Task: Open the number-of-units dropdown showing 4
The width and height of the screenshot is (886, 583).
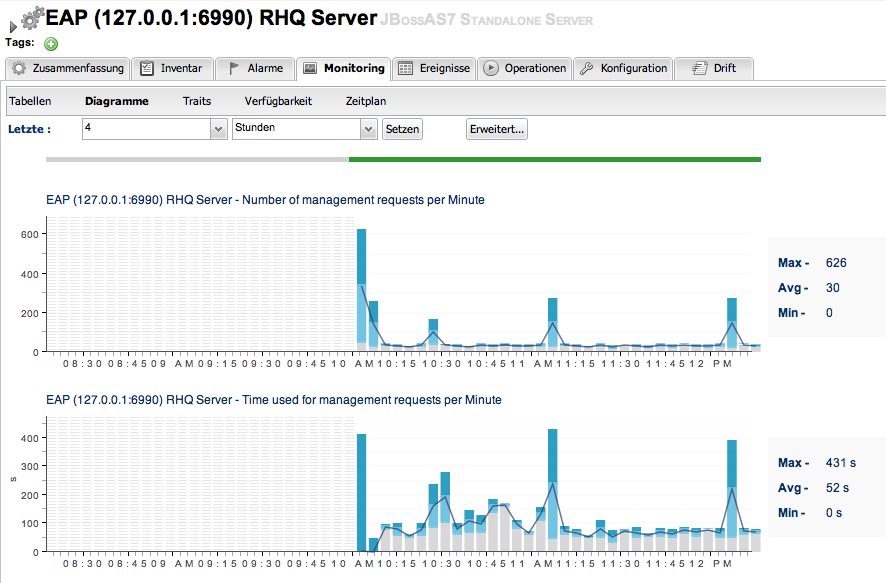Action: click(154, 129)
